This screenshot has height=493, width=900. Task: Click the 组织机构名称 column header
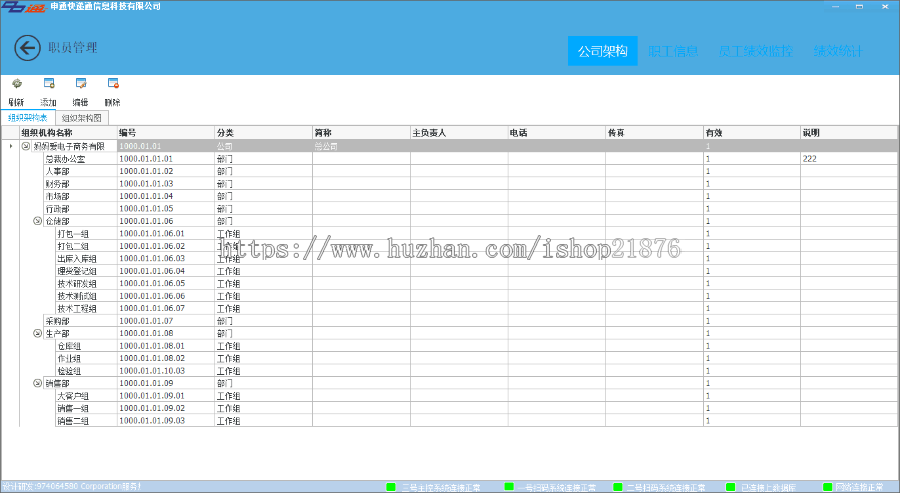point(68,133)
